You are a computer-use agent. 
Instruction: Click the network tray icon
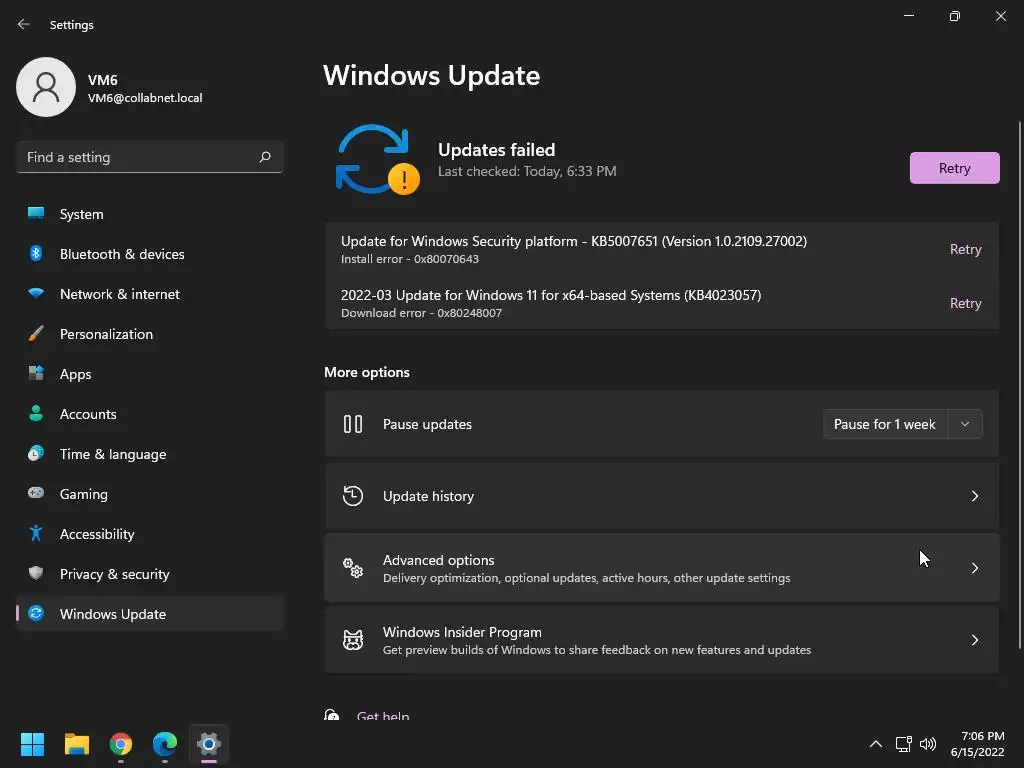[x=903, y=744]
